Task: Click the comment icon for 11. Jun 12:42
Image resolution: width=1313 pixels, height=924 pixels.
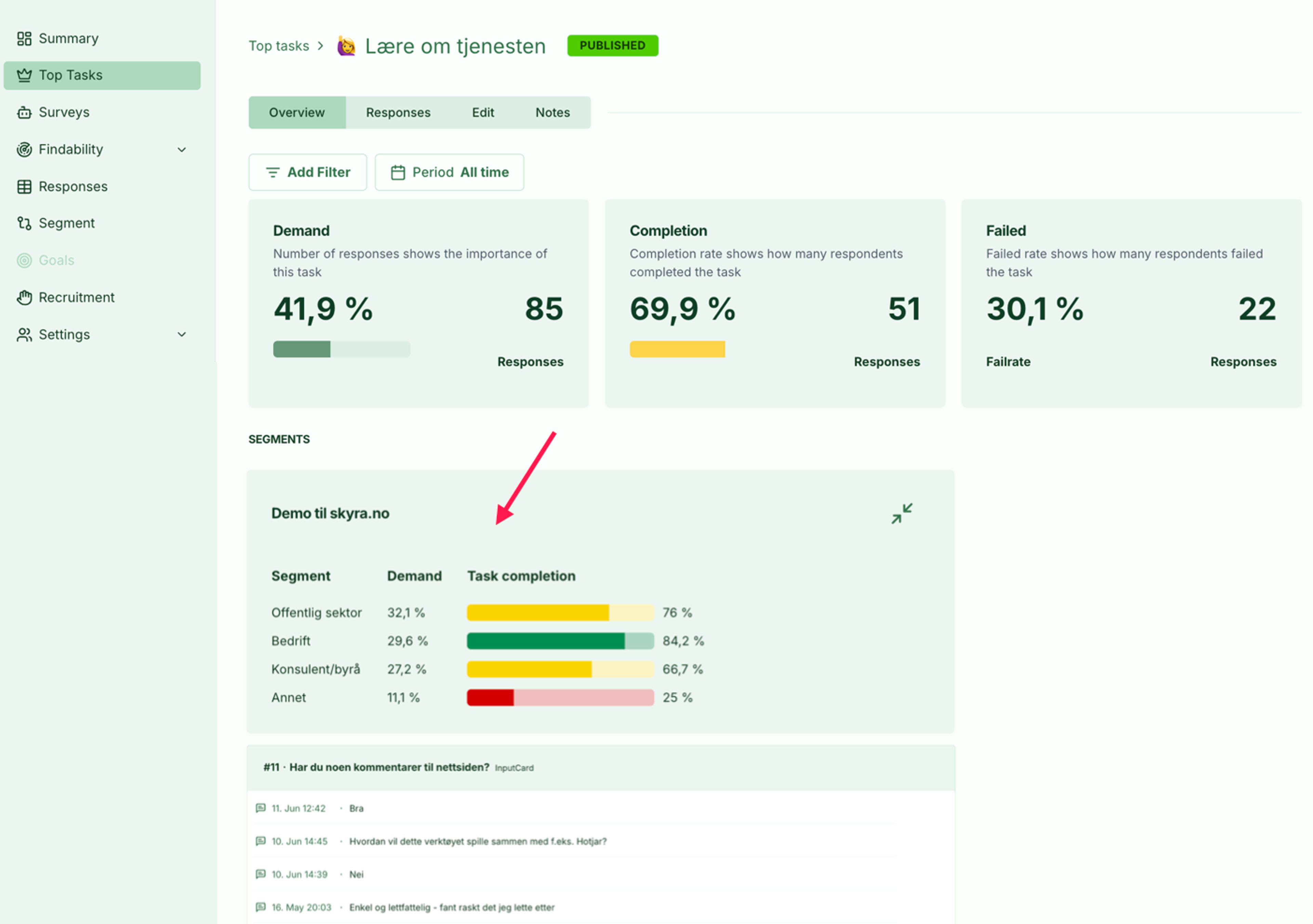Action: 261,808
